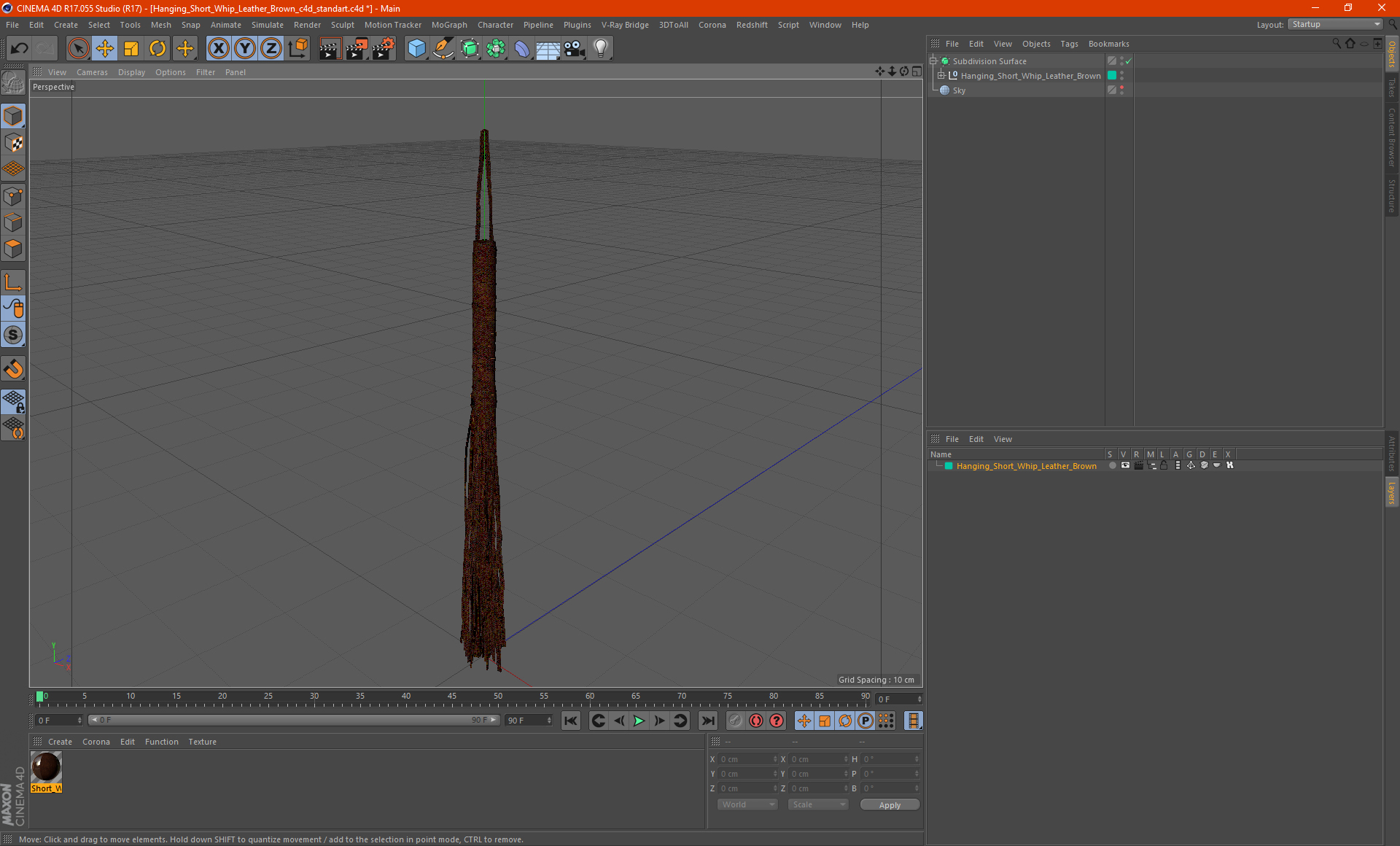
Task: Click the end frame 90 F field
Action: pyautogui.click(x=529, y=720)
